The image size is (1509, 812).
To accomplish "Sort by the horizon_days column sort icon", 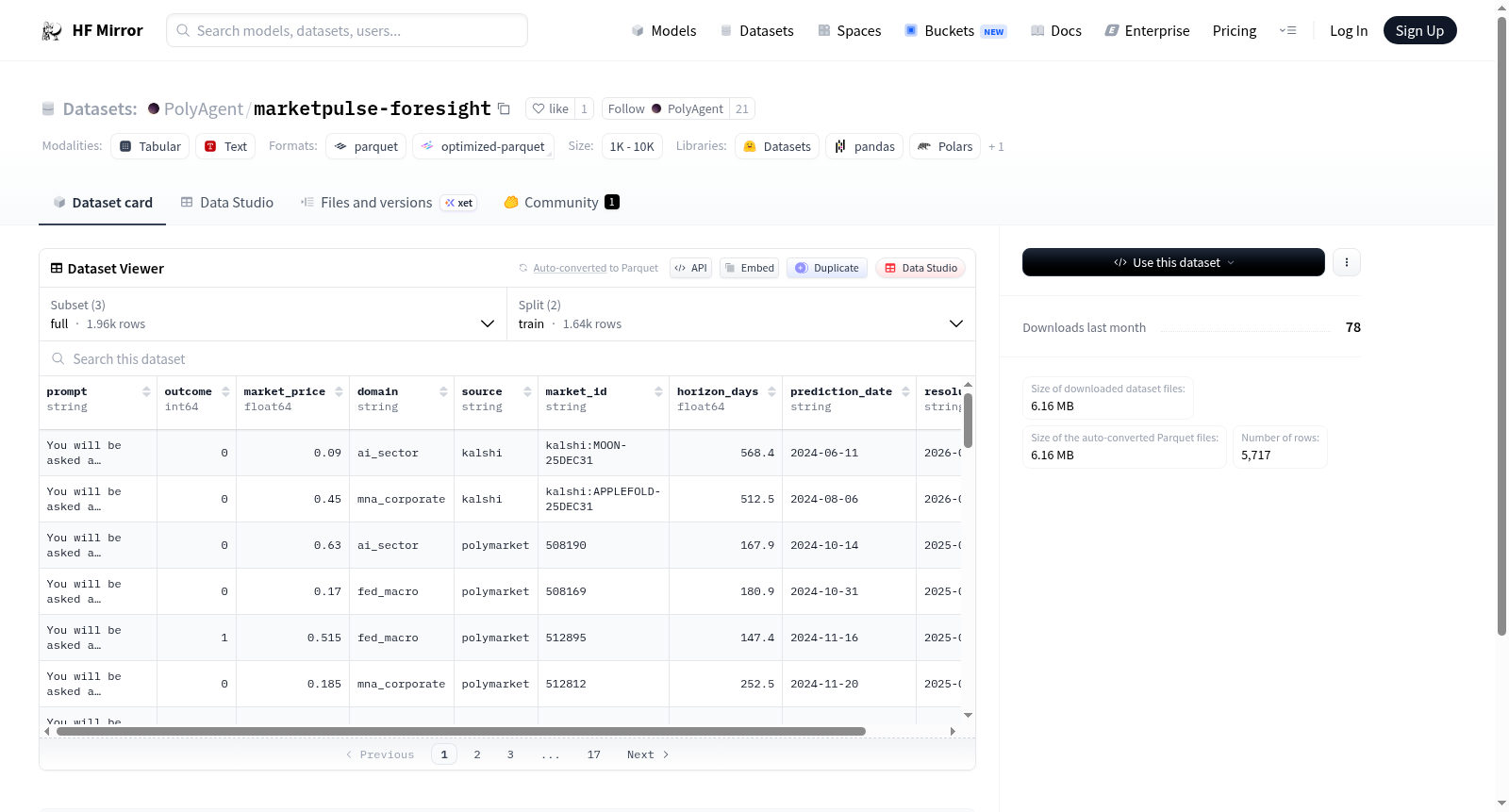I will coord(771,391).
